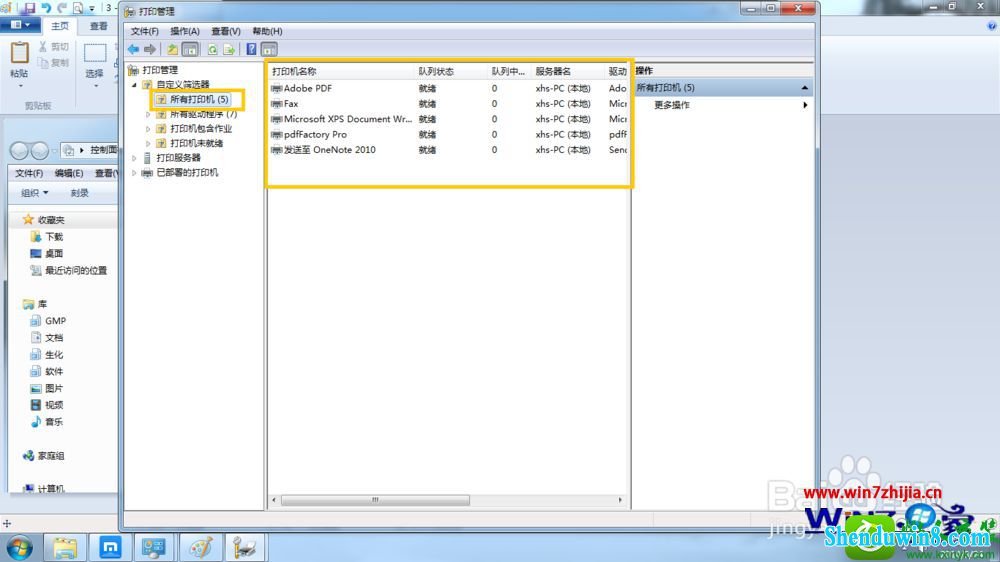
Task: Click the Up one level folder icon
Action: pyautogui.click(x=172, y=49)
